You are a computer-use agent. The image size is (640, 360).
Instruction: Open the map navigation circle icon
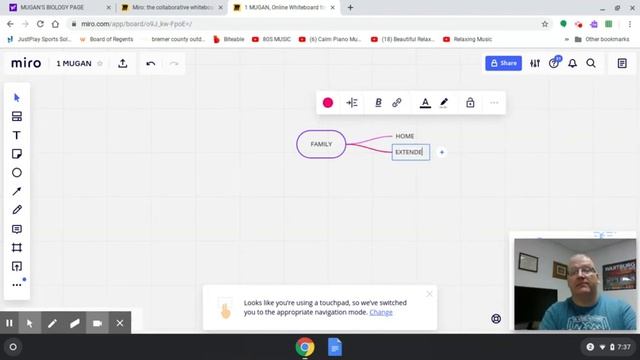[x=496, y=319]
